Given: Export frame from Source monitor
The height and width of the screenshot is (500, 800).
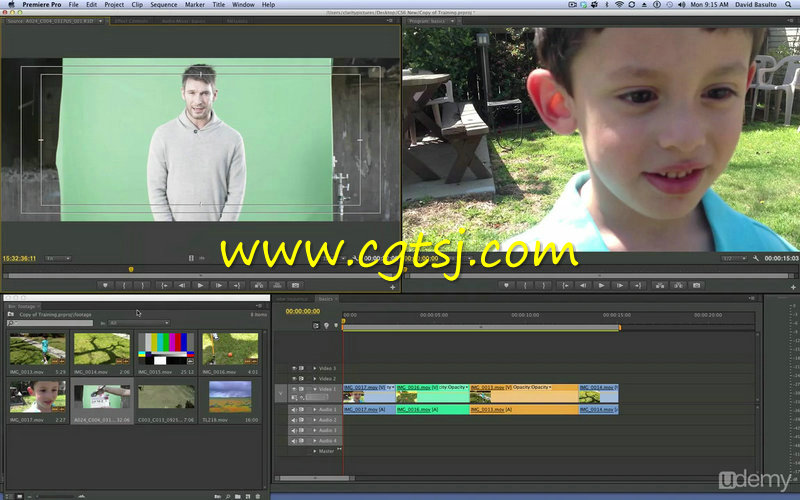Looking at the screenshot, I should [x=295, y=286].
